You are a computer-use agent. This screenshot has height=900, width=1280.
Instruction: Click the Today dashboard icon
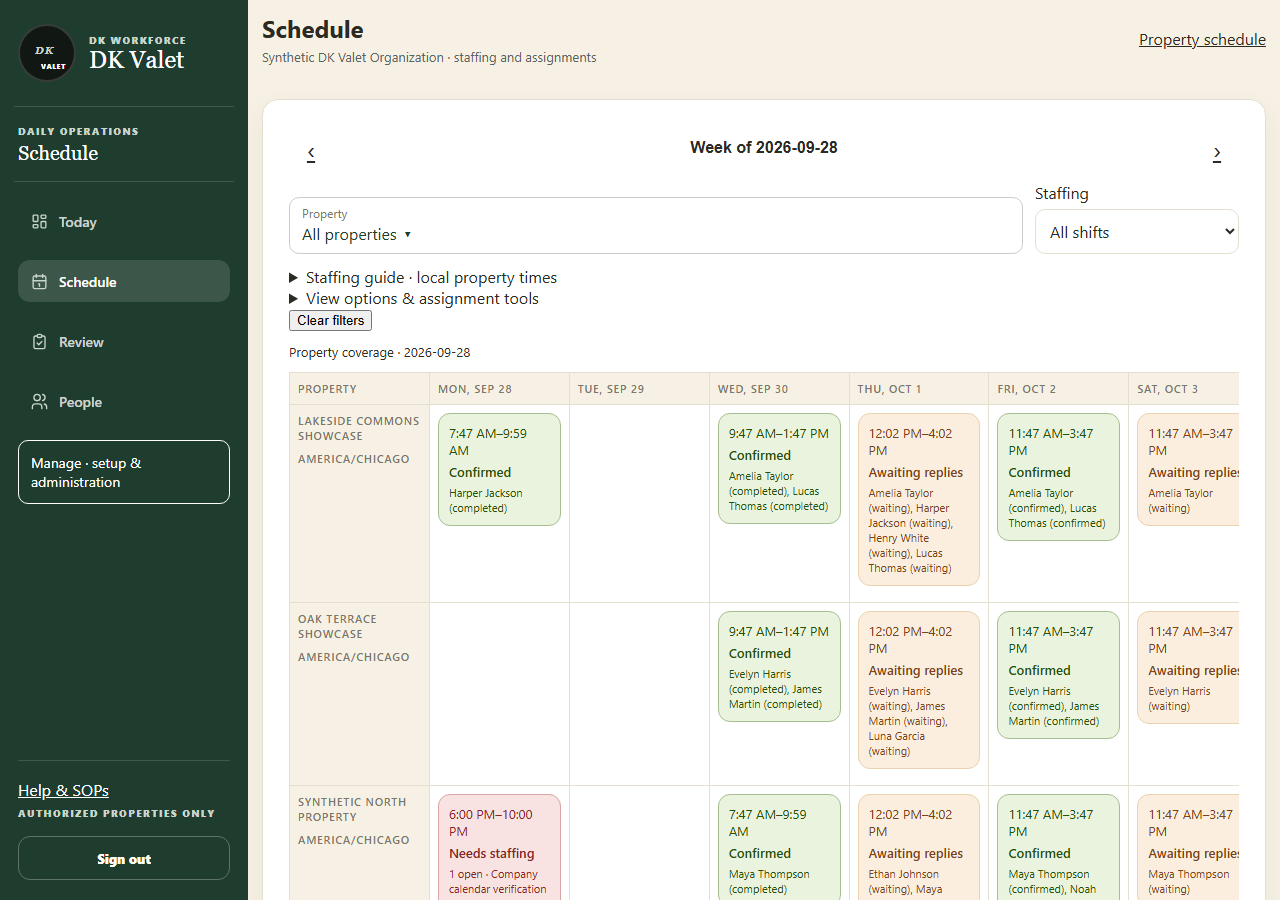point(40,222)
